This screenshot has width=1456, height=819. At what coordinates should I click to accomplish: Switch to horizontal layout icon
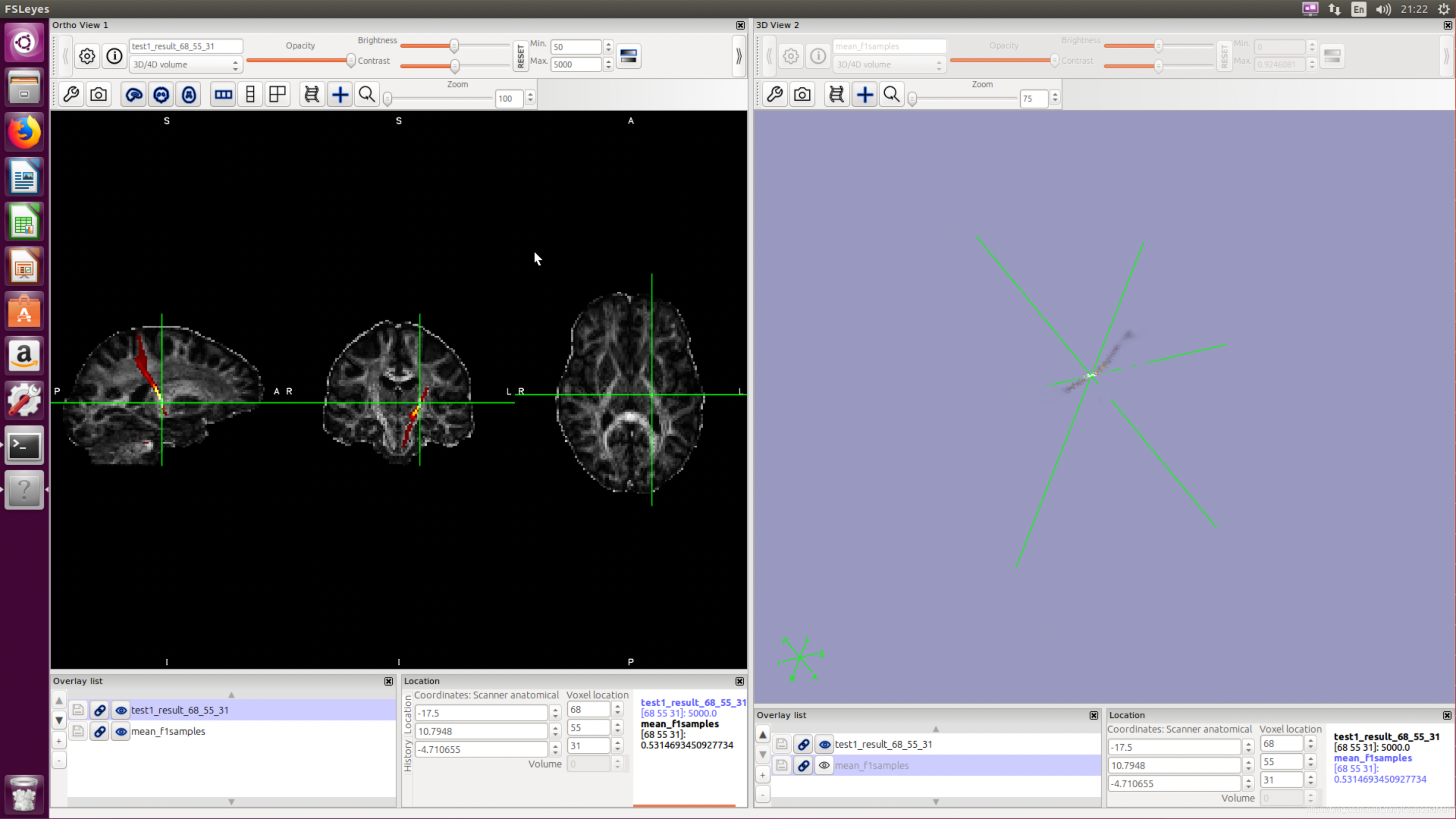click(223, 95)
